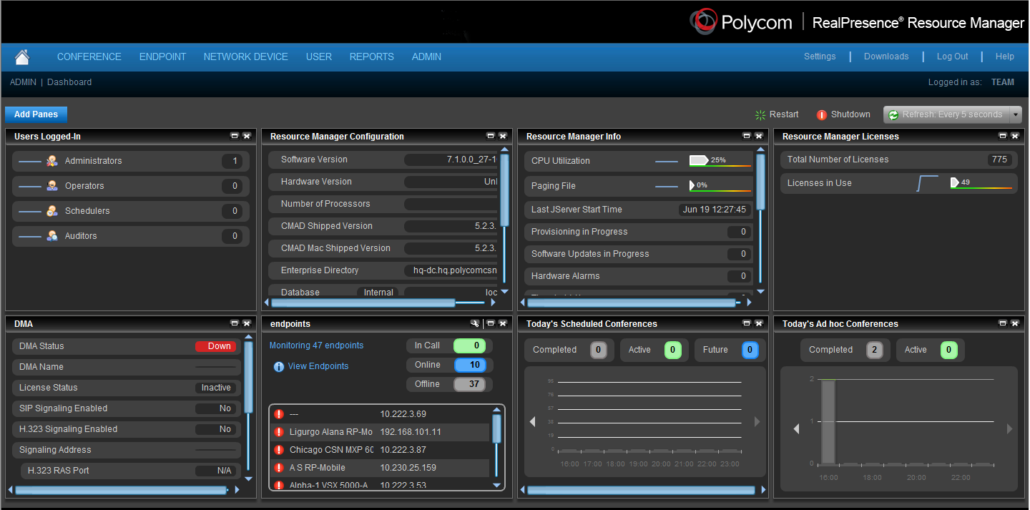The width and height of the screenshot is (1030, 510).
Task: Open the CONFERENCE menu
Action: point(89,57)
